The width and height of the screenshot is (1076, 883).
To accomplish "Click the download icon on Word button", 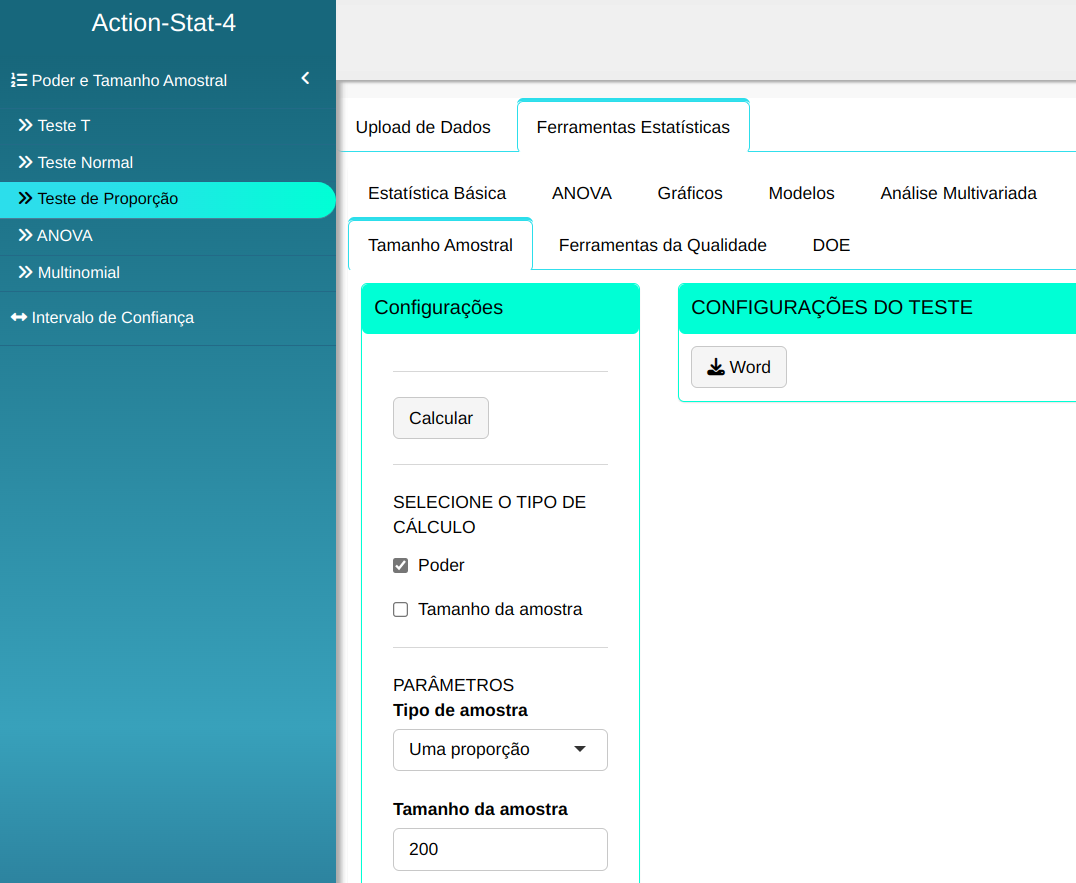I will tap(716, 367).
